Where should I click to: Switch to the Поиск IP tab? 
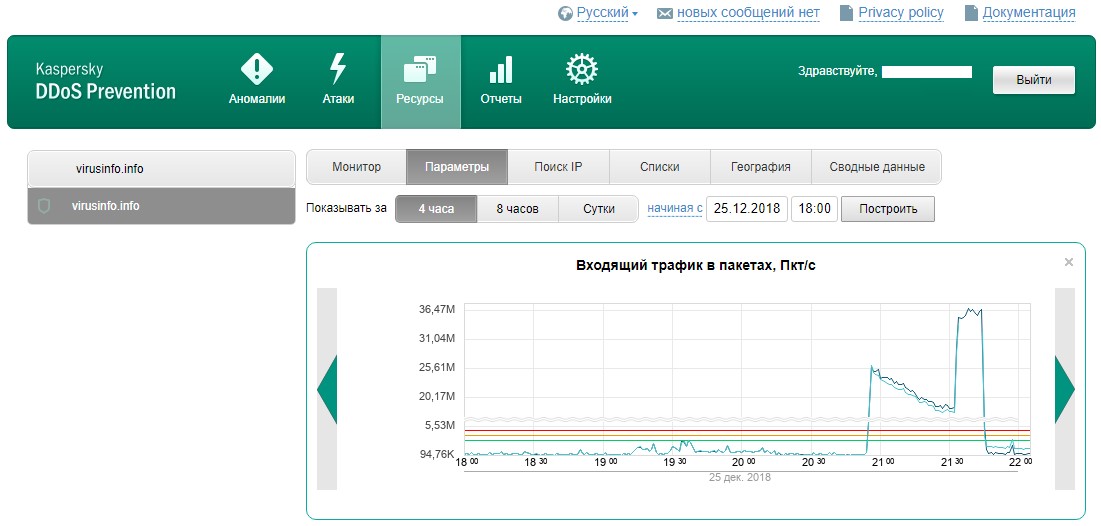point(558,167)
